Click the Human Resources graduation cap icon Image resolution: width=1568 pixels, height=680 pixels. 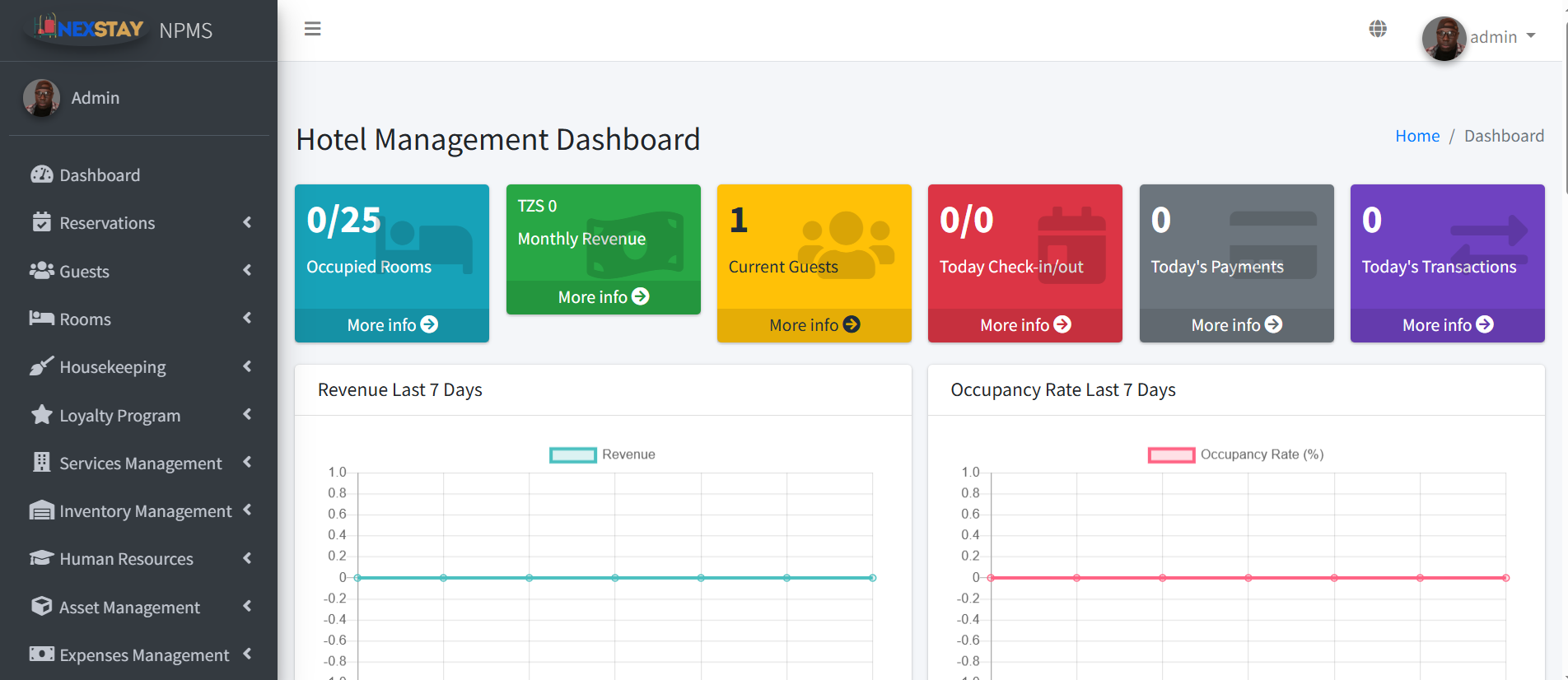pos(41,558)
